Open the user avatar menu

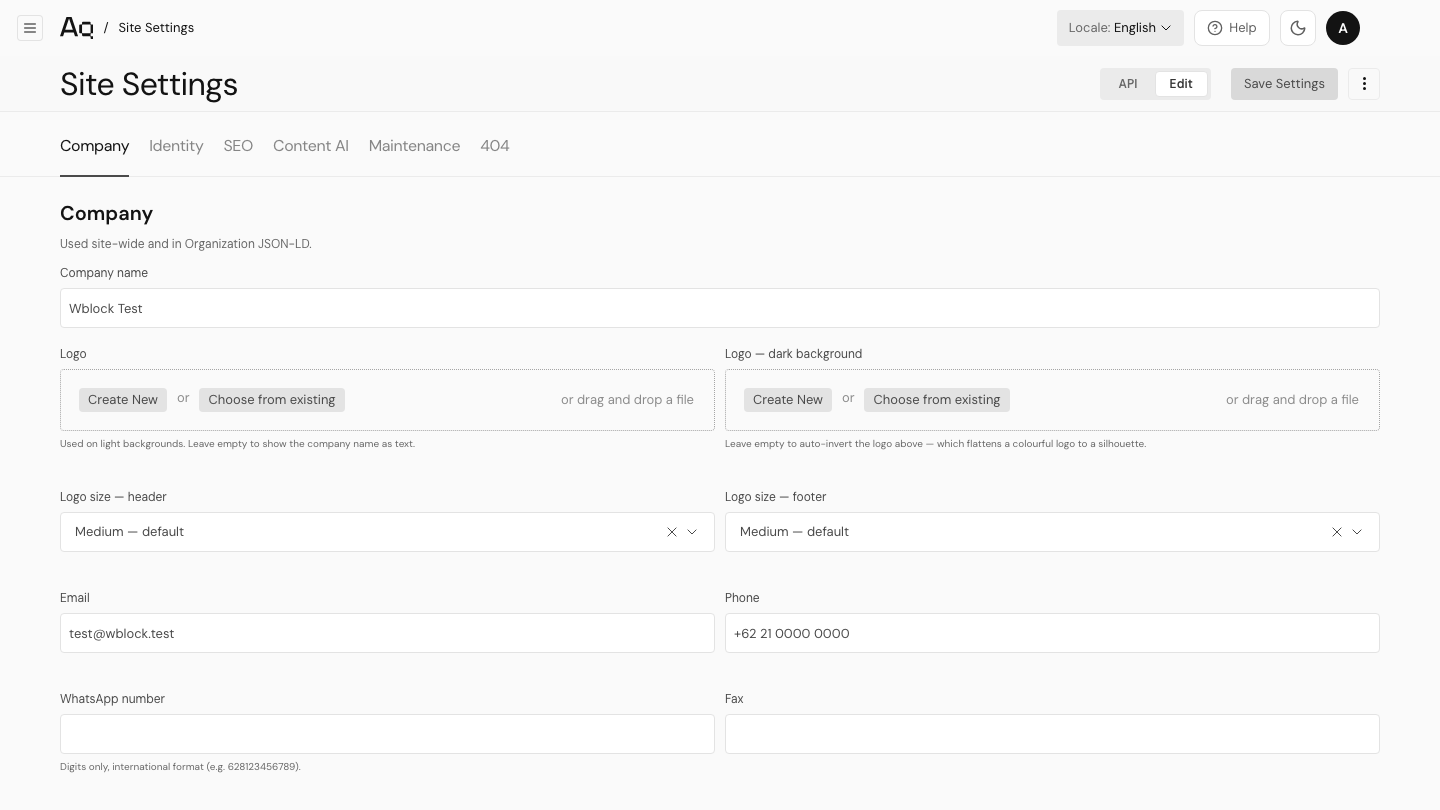[1343, 28]
